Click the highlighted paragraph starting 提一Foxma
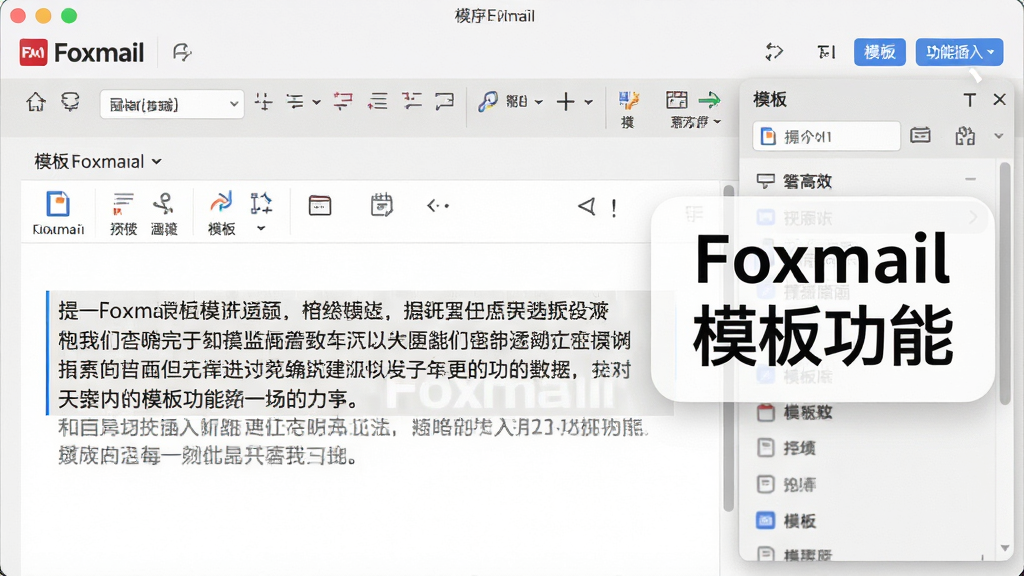 click(360, 353)
